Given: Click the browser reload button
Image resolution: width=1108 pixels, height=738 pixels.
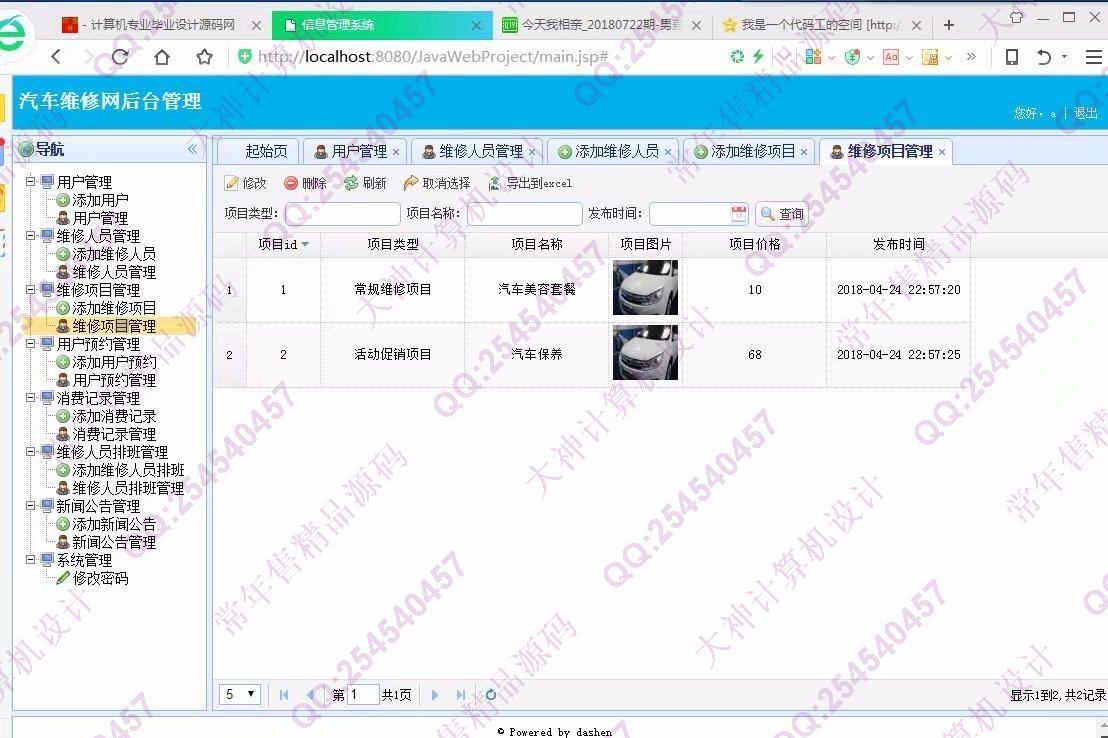Looking at the screenshot, I should (x=119, y=57).
